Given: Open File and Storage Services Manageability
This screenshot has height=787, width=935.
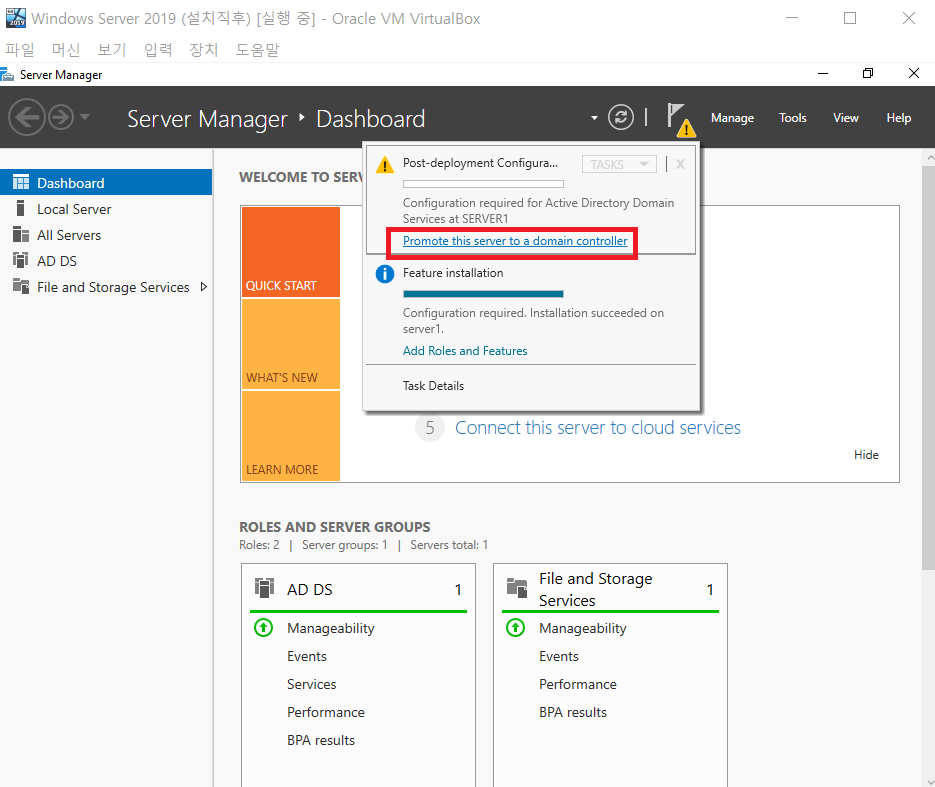Looking at the screenshot, I should (583, 628).
